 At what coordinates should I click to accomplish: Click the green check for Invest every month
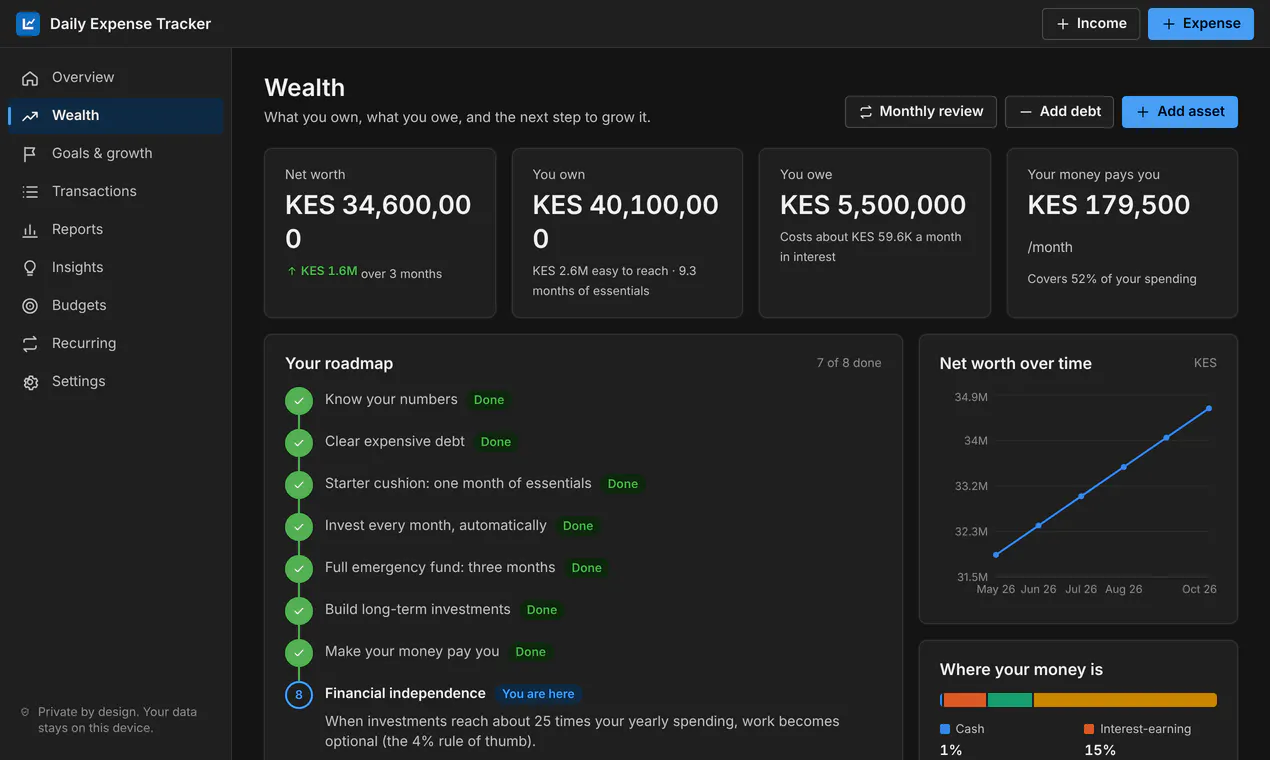pyautogui.click(x=299, y=527)
